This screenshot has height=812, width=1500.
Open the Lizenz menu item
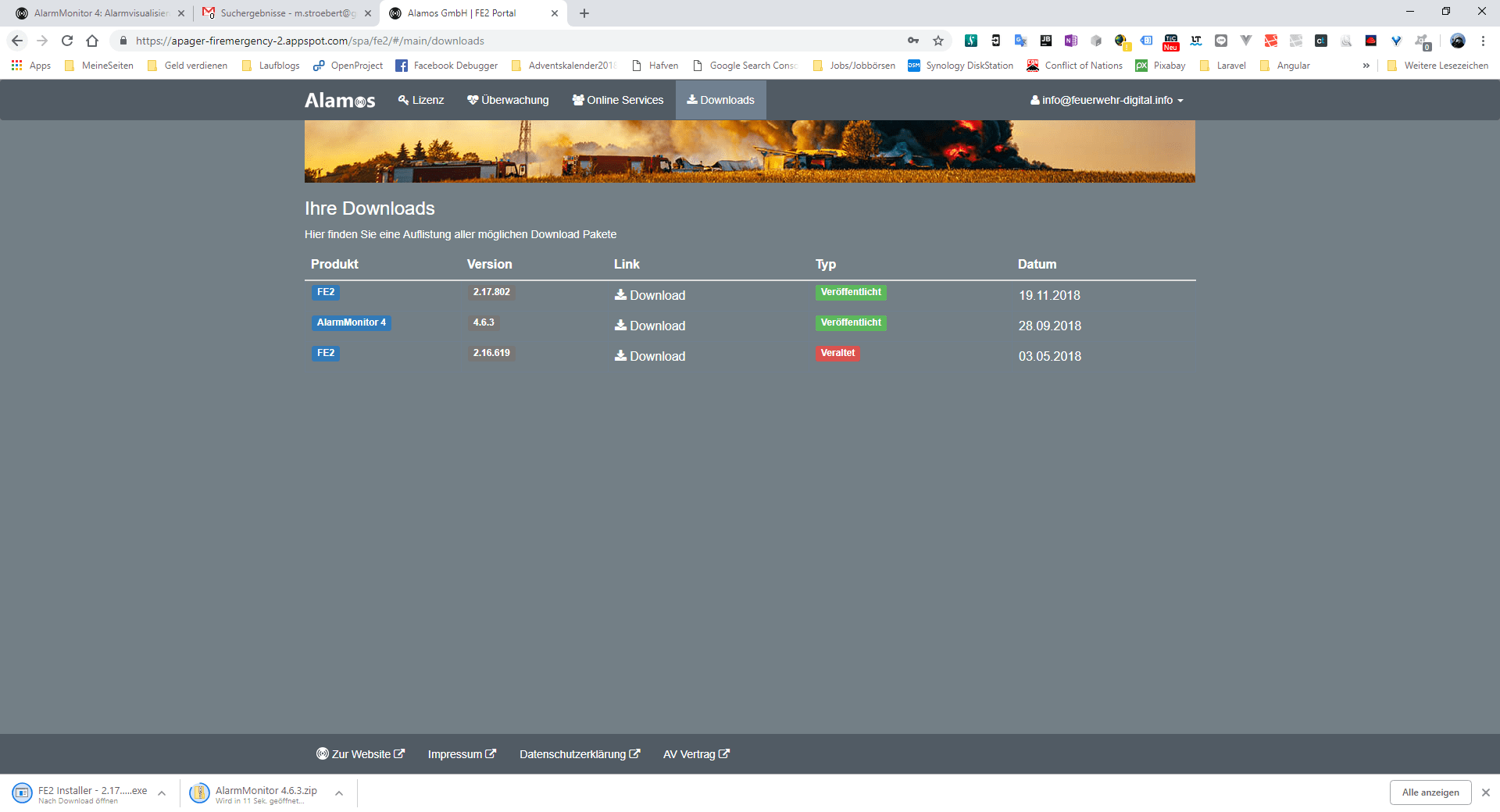click(x=421, y=100)
